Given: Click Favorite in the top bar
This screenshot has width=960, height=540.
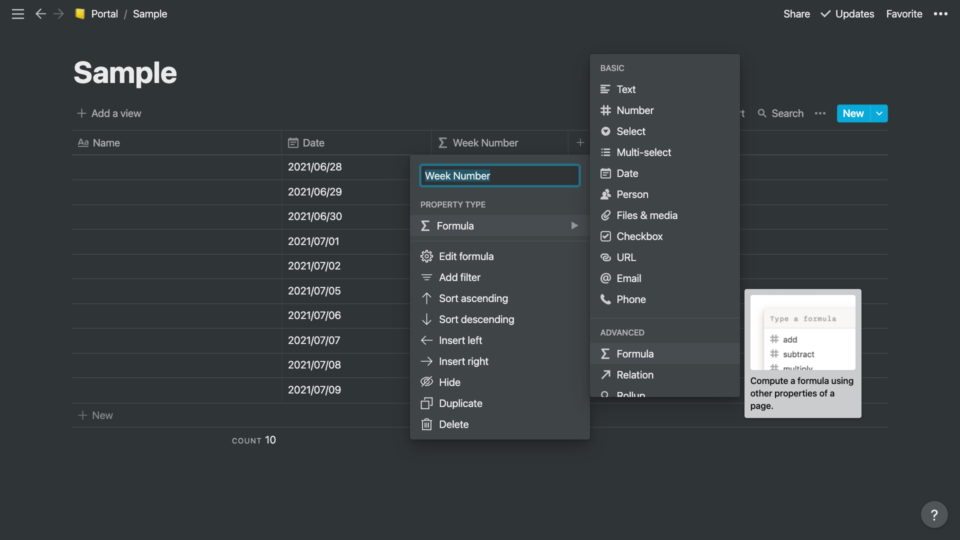Looking at the screenshot, I should click(x=904, y=13).
